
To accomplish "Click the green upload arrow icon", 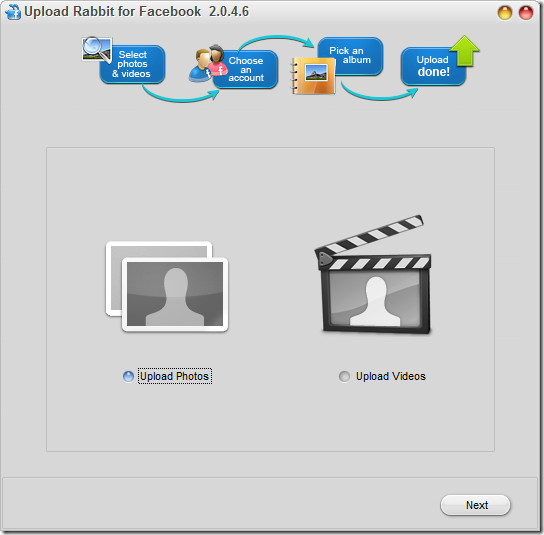I will [x=465, y=51].
